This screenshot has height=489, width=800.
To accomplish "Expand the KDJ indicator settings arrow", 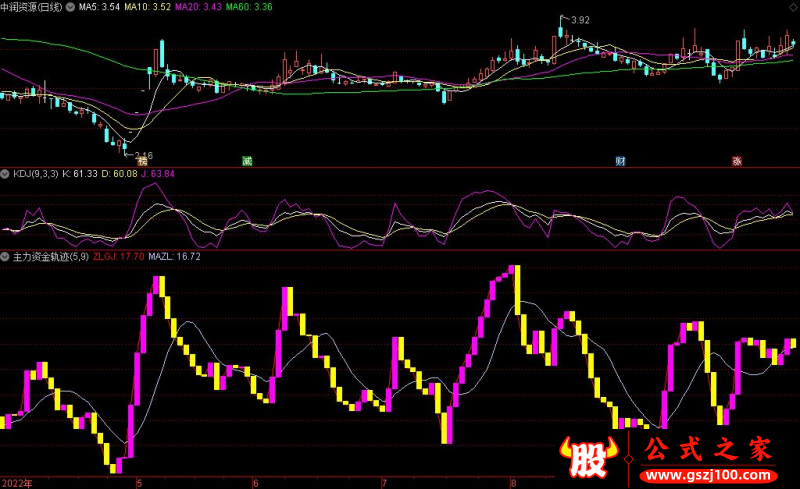I will pos(5,173).
